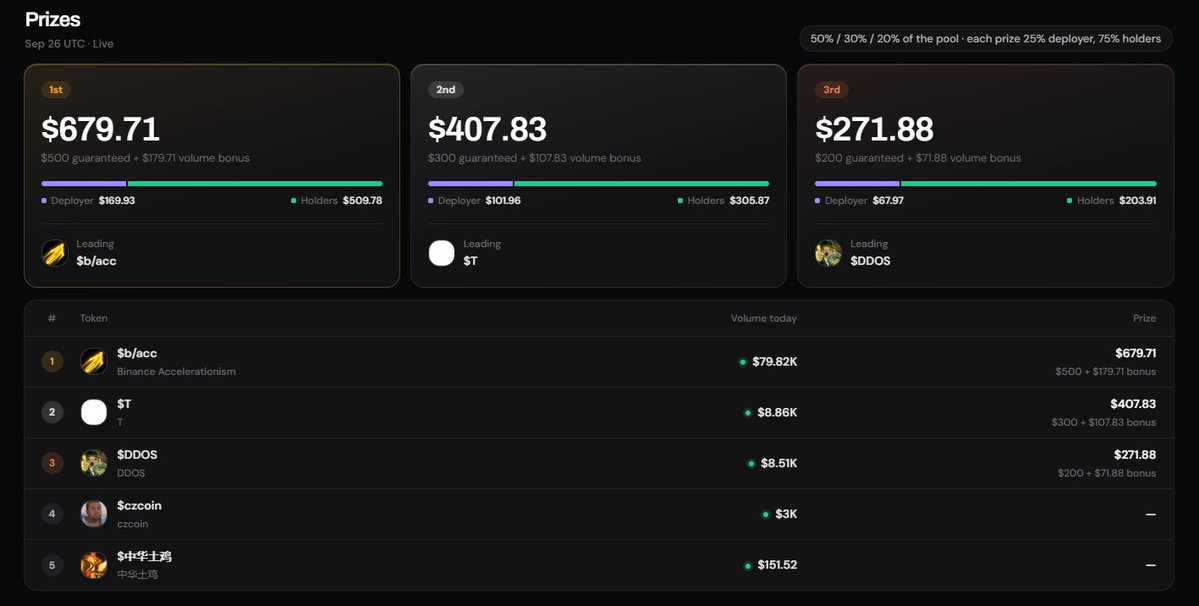The height and width of the screenshot is (606, 1199).
Task: Click 'Deployer $67.97' in 3rd card
Action: point(859,200)
